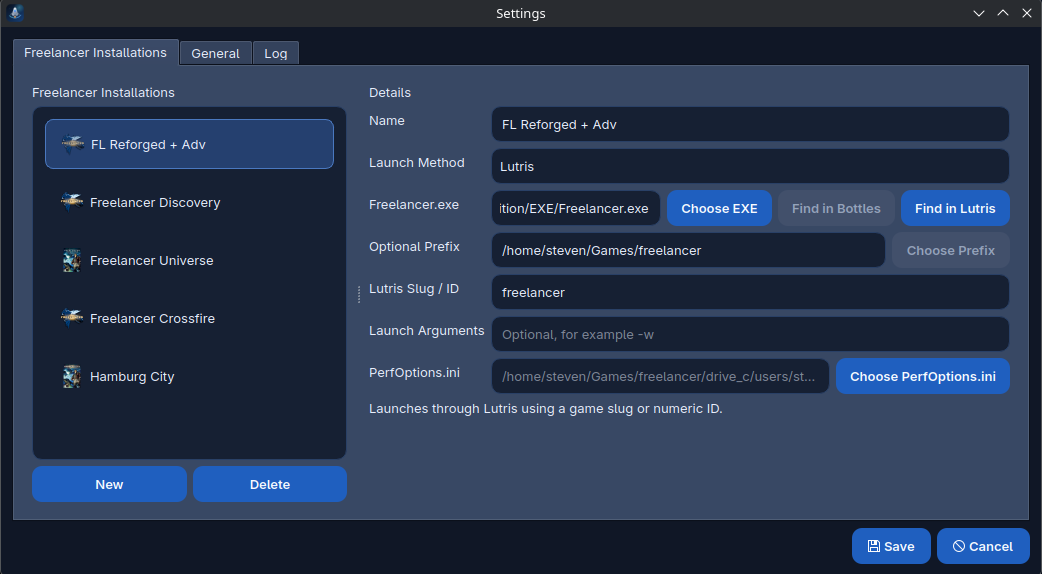Click the 'Settings' window title

pos(520,13)
